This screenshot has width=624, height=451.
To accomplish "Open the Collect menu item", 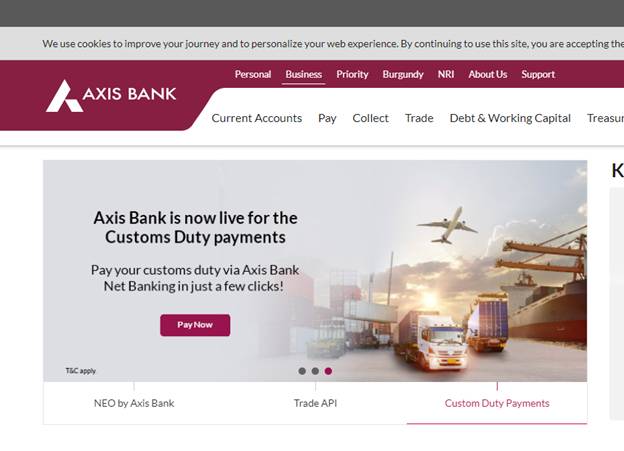I will point(370,118).
